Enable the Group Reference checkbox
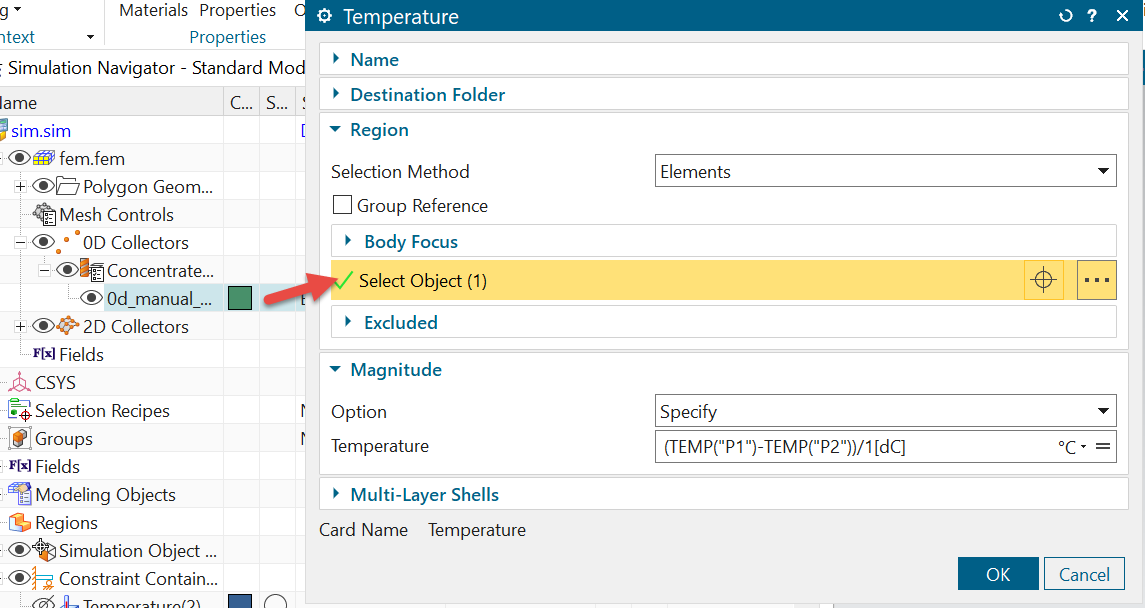Image resolution: width=1145 pixels, height=608 pixels. click(342, 206)
